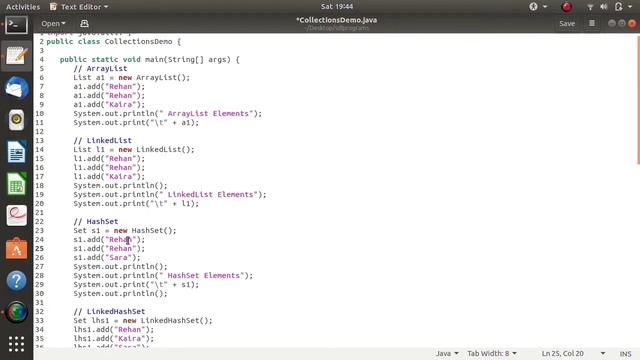Launch Thunderbird mail from the dock
Image resolution: width=640 pixels, height=360 pixels.
(x=16, y=88)
